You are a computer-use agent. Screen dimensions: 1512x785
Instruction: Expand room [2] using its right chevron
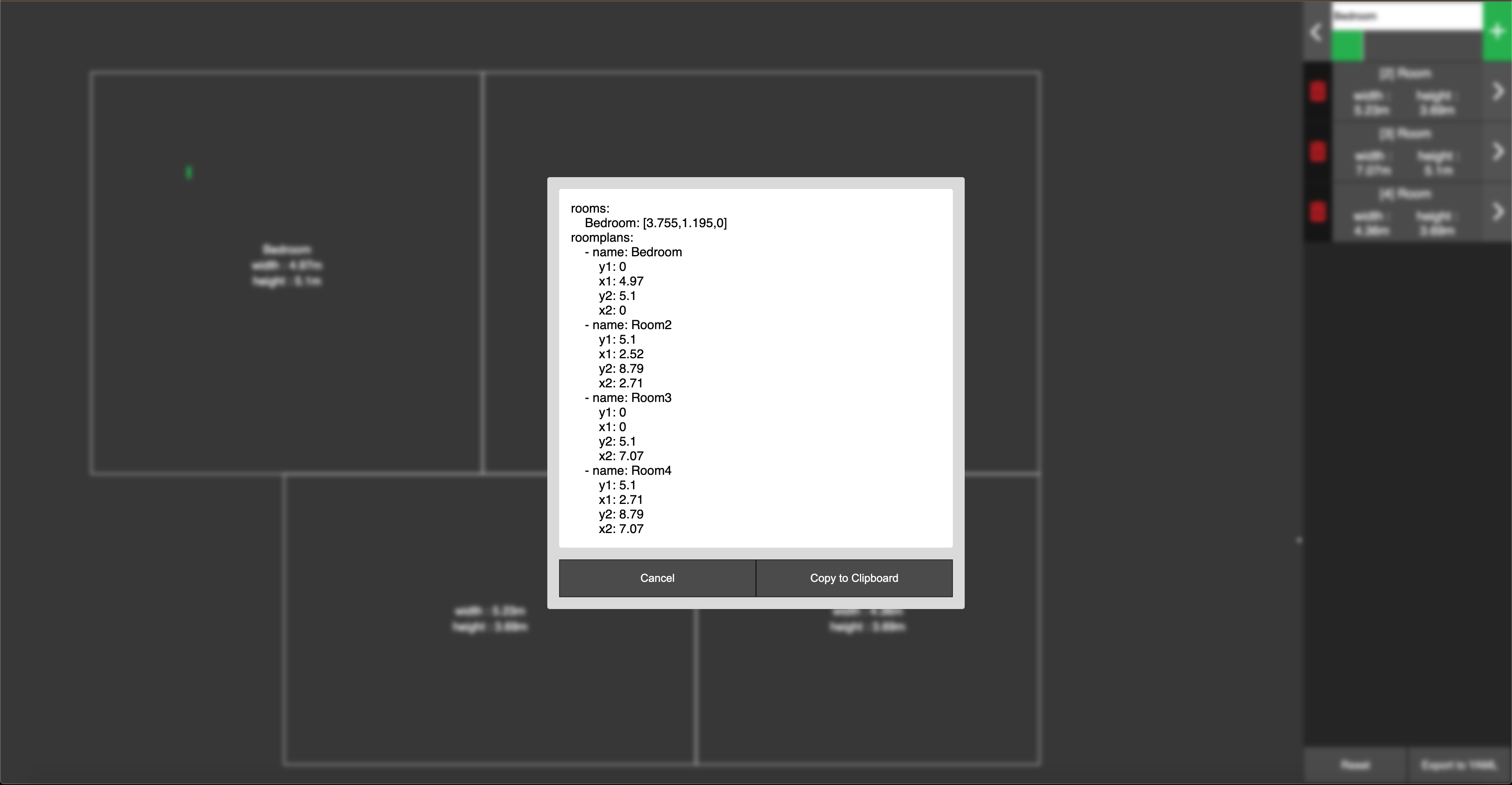[x=1498, y=91]
